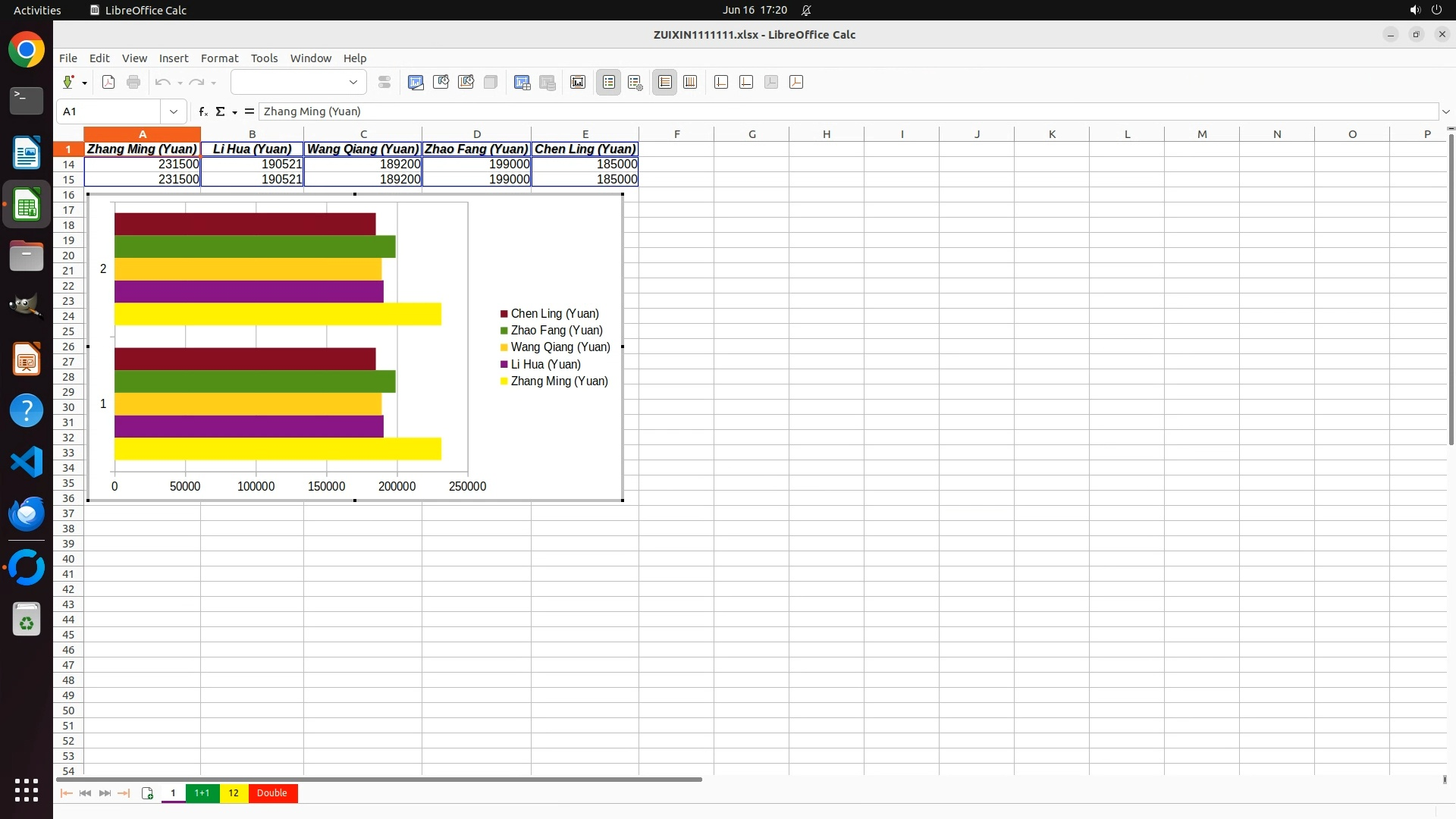Expand the formula bar chevron
Screen dimensions: 1456x819
pos(1445,111)
